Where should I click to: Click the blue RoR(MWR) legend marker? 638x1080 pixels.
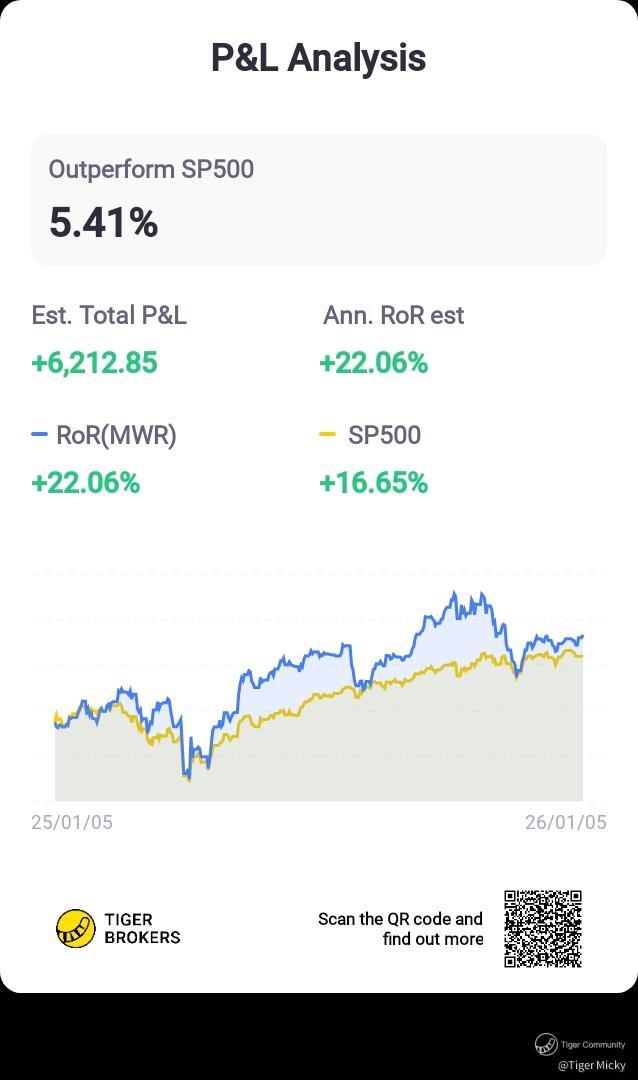point(40,435)
